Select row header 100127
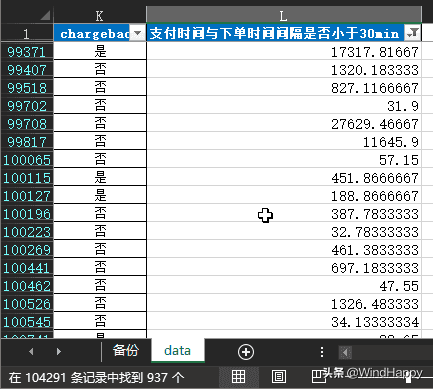The image size is (433, 389). [27, 196]
